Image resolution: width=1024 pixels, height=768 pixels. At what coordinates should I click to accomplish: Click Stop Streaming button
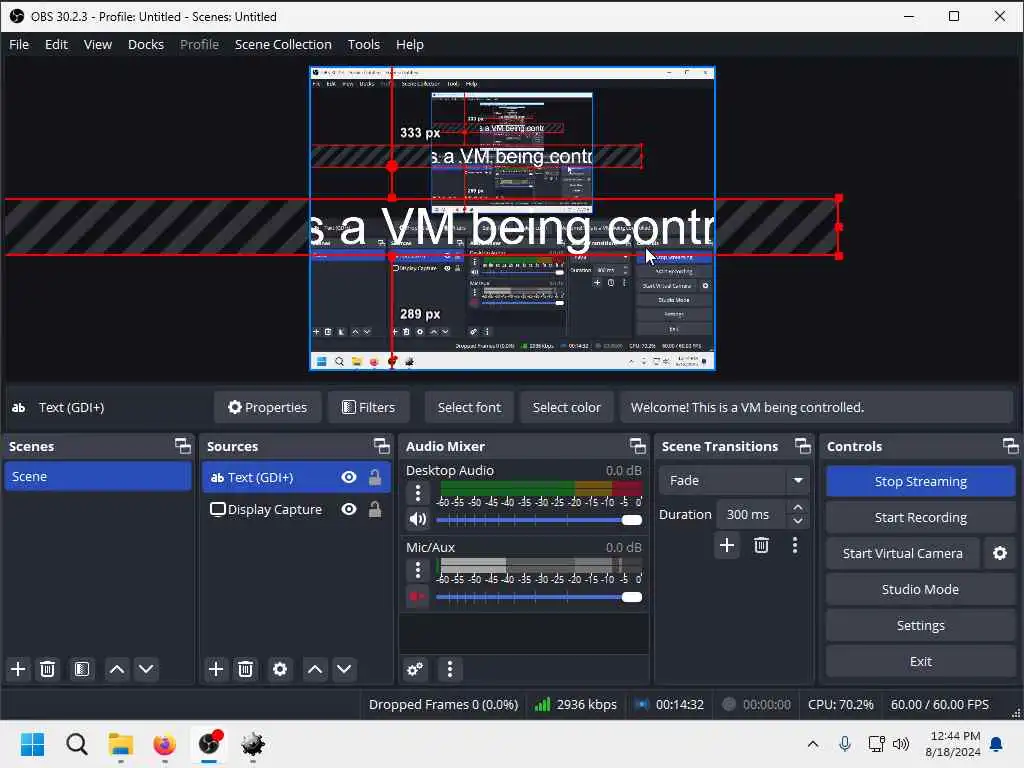point(920,481)
